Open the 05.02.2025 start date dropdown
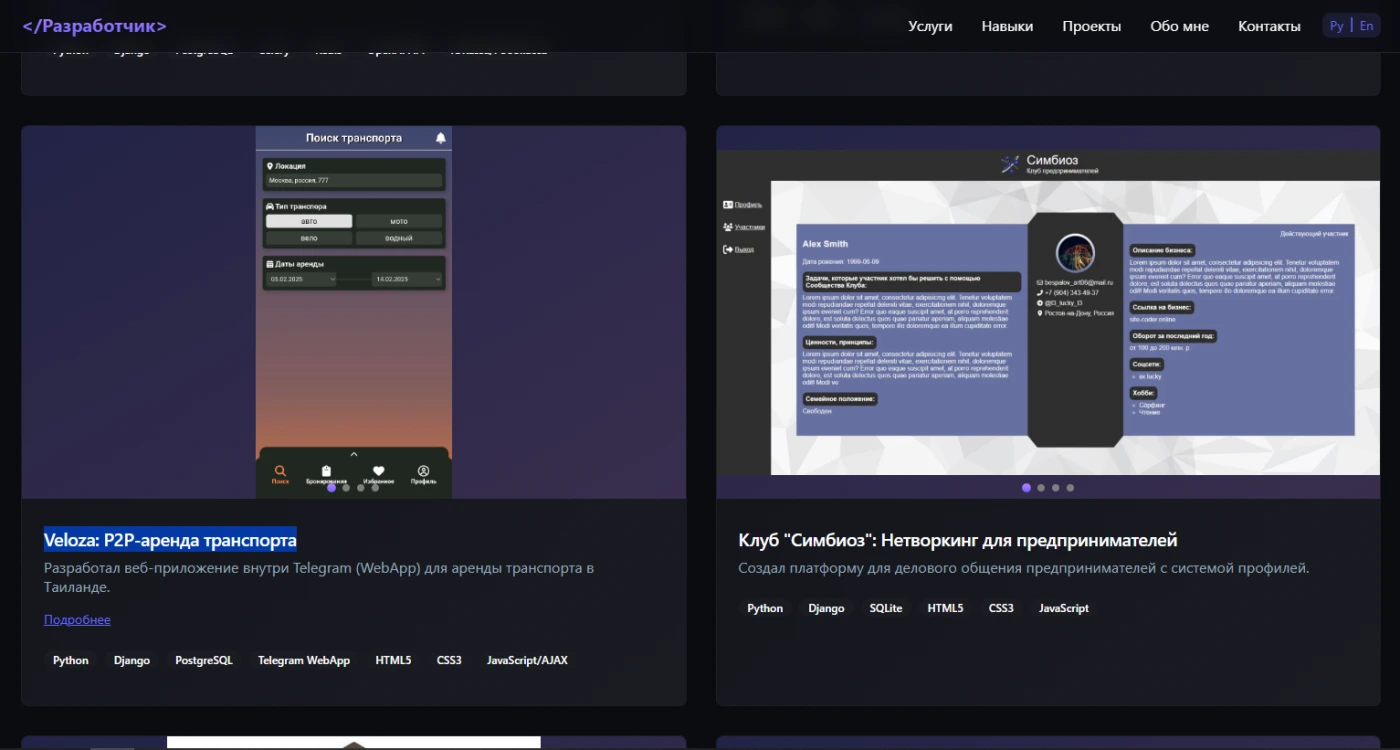 click(303, 280)
